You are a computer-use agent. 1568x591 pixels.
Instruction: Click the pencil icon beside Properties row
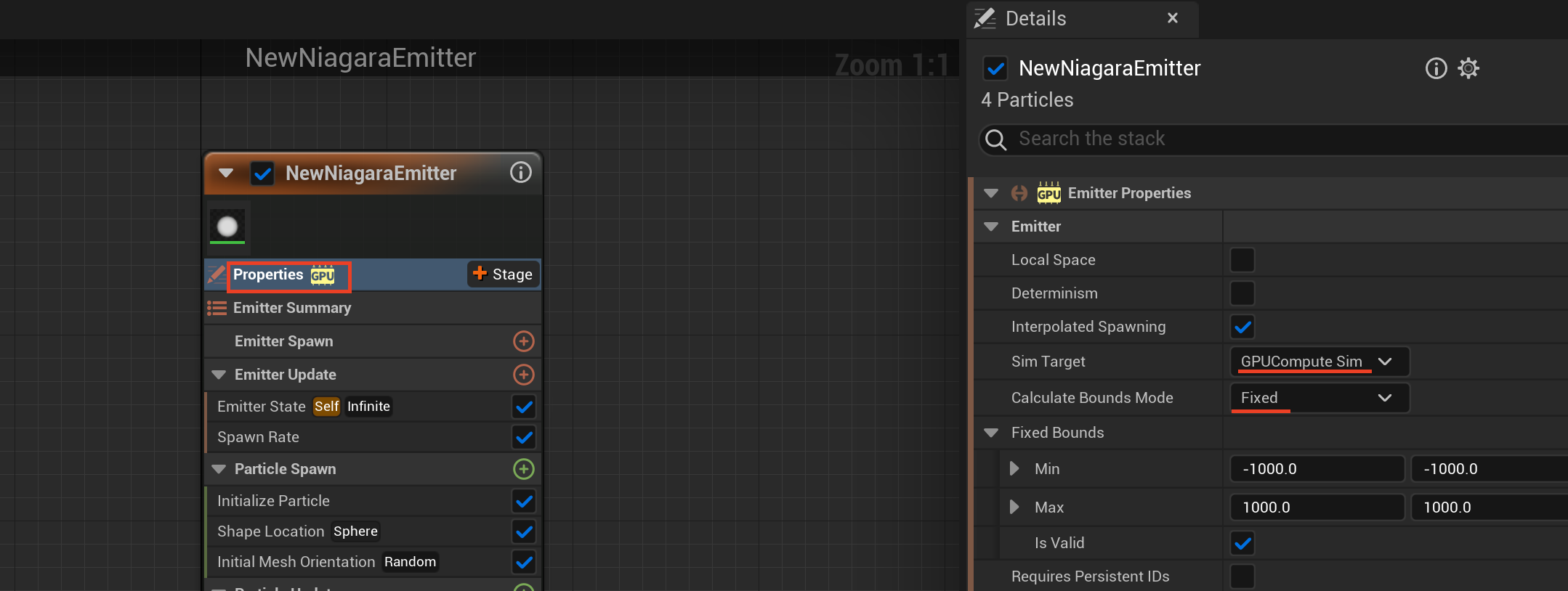point(217,274)
